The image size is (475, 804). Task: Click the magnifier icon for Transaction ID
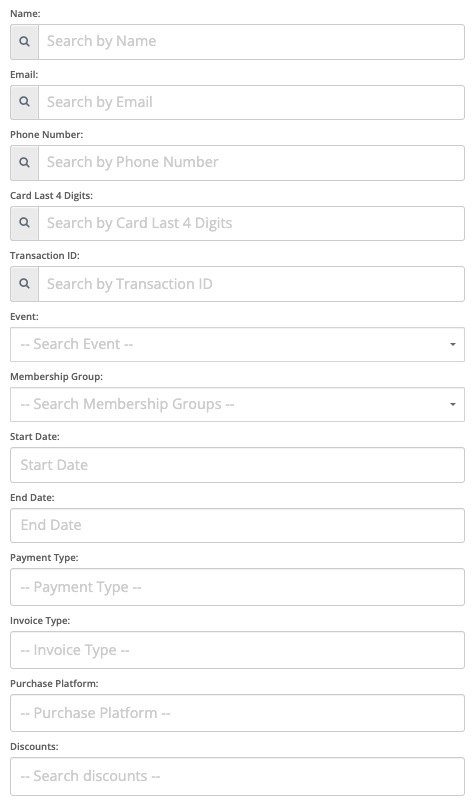pos(24,284)
